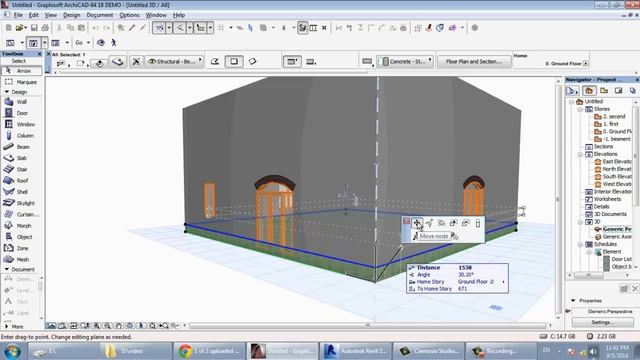Image resolution: width=640 pixels, height=360 pixels.
Task: Select the Mesh tool
Action: point(21,259)
